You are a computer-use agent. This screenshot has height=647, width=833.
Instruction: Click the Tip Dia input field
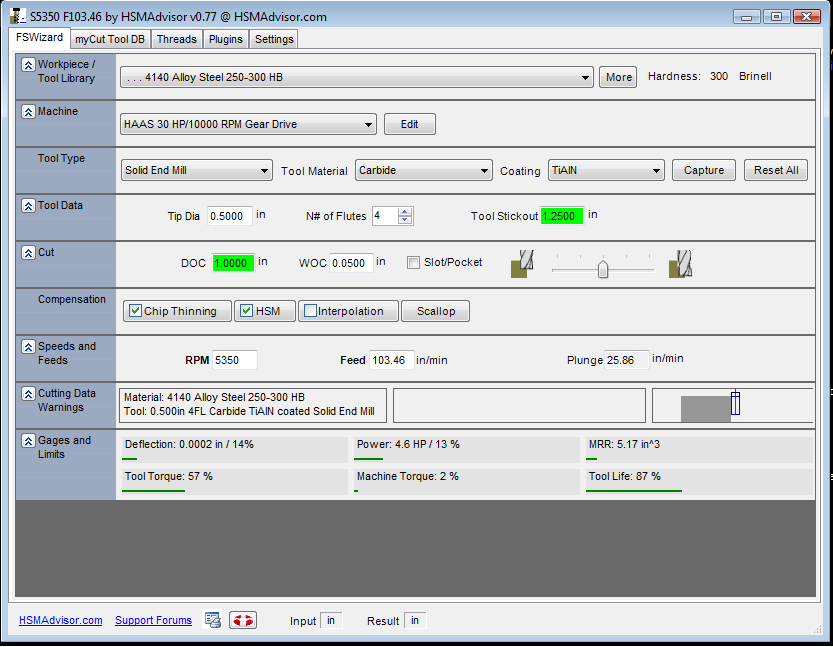(230, 216)
